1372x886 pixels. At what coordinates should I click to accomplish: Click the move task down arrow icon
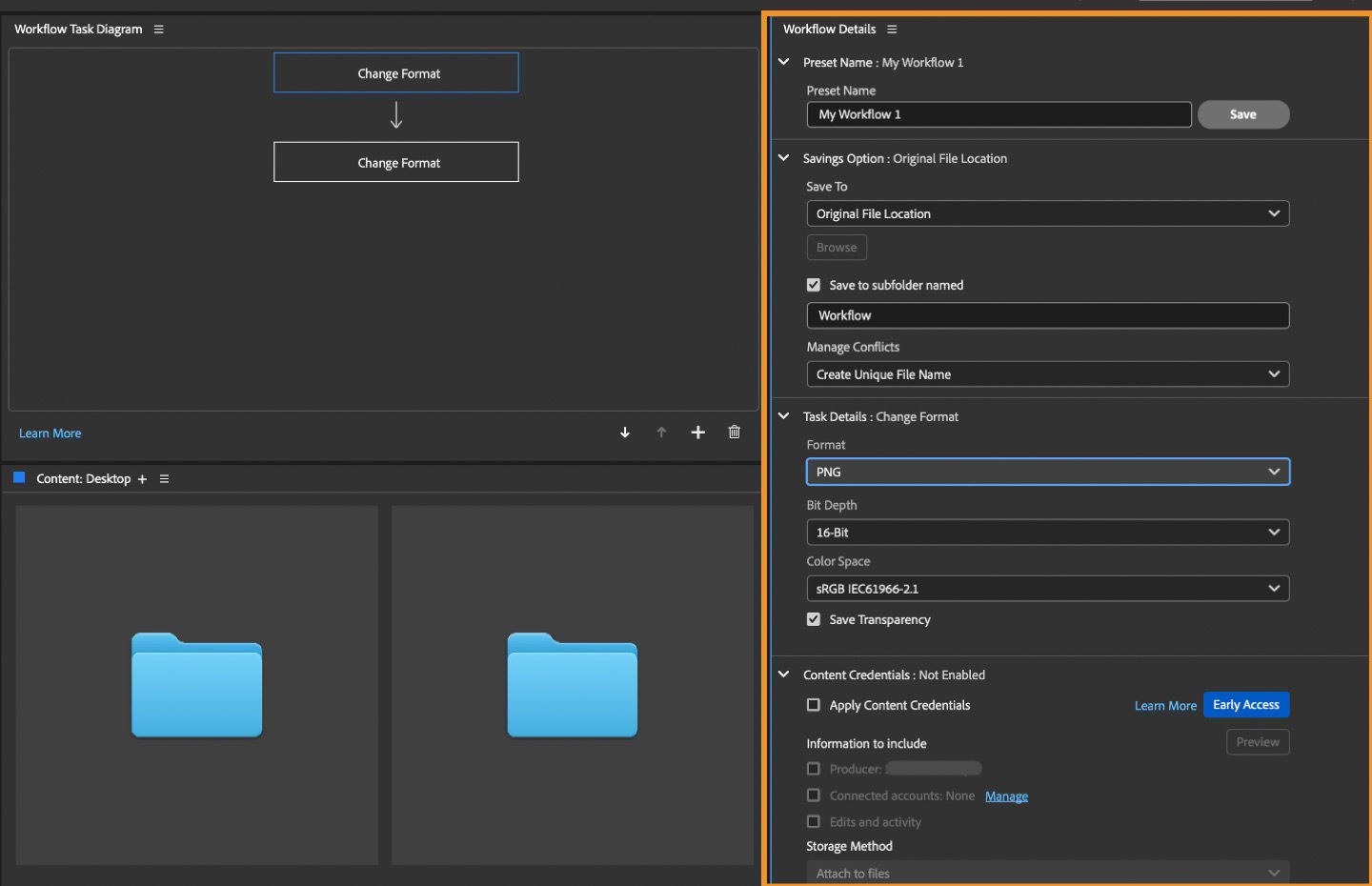pyautogui.click(x=625, y=432)
